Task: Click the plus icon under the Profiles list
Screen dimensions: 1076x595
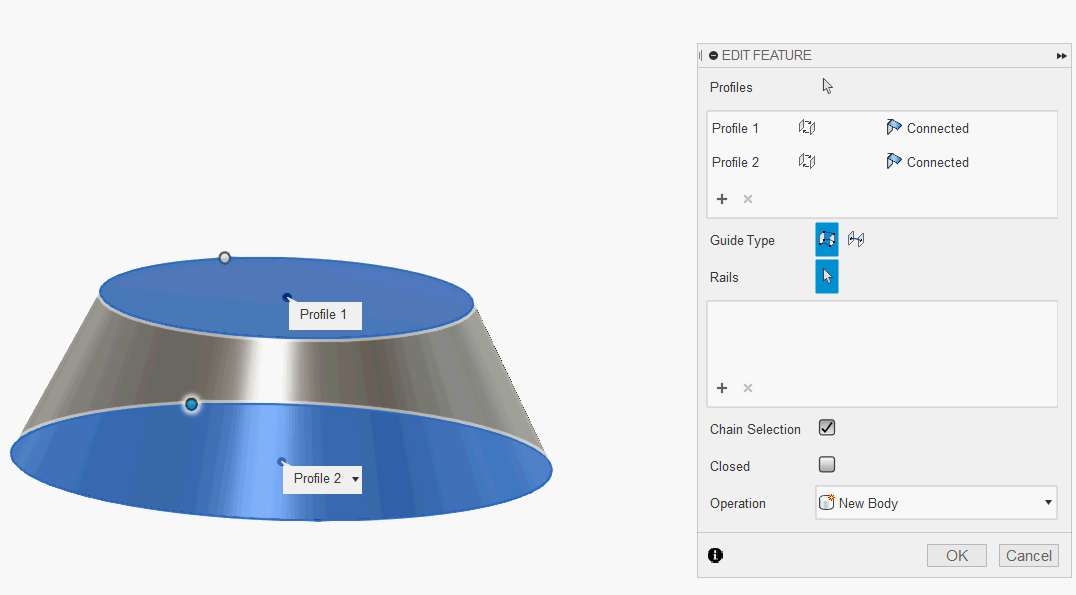Action: (722, 199)
